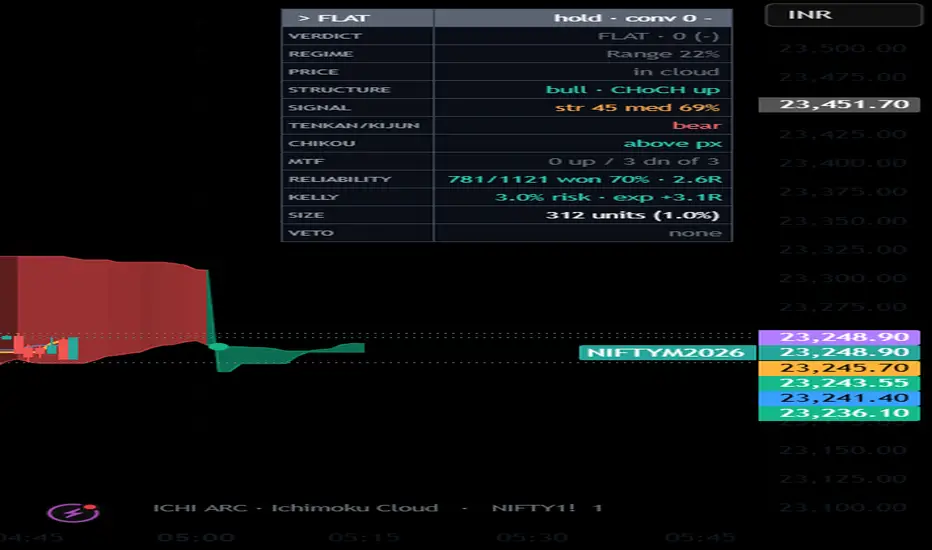
Task: Click the TENKAN/KIJUN row label
Action: [x=354, y=125]
